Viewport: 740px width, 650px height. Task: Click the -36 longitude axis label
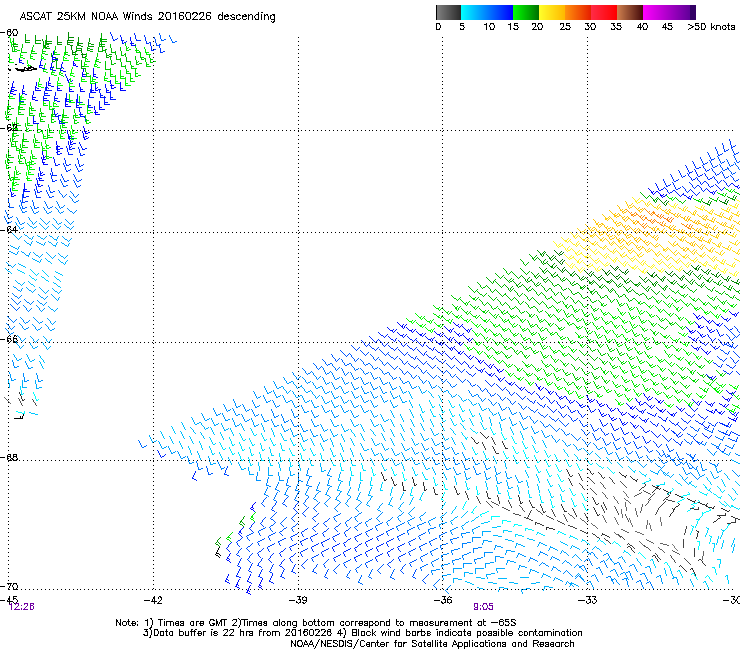443,600
